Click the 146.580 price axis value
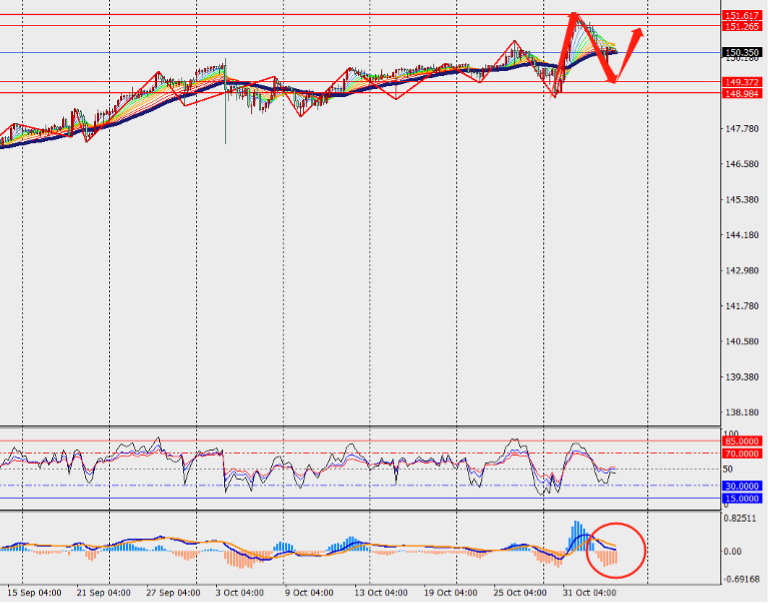 [x=742, y=164]
